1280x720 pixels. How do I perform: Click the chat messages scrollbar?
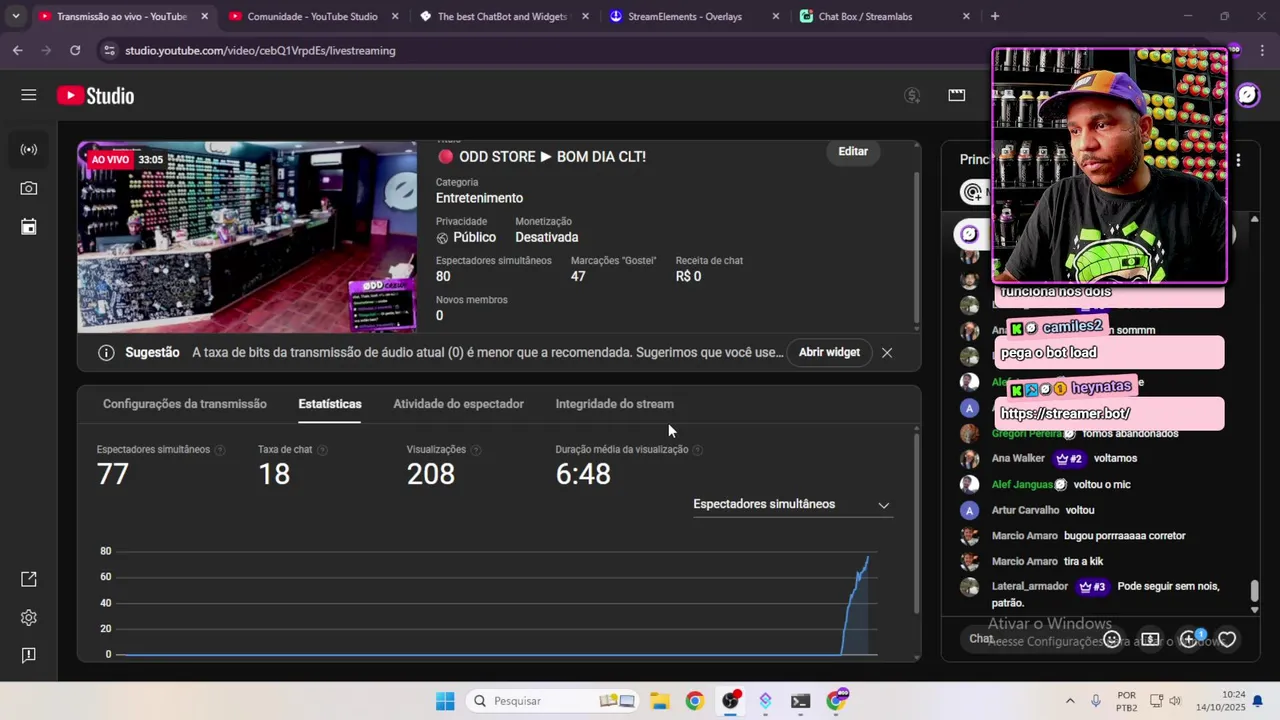point(1254,592)
